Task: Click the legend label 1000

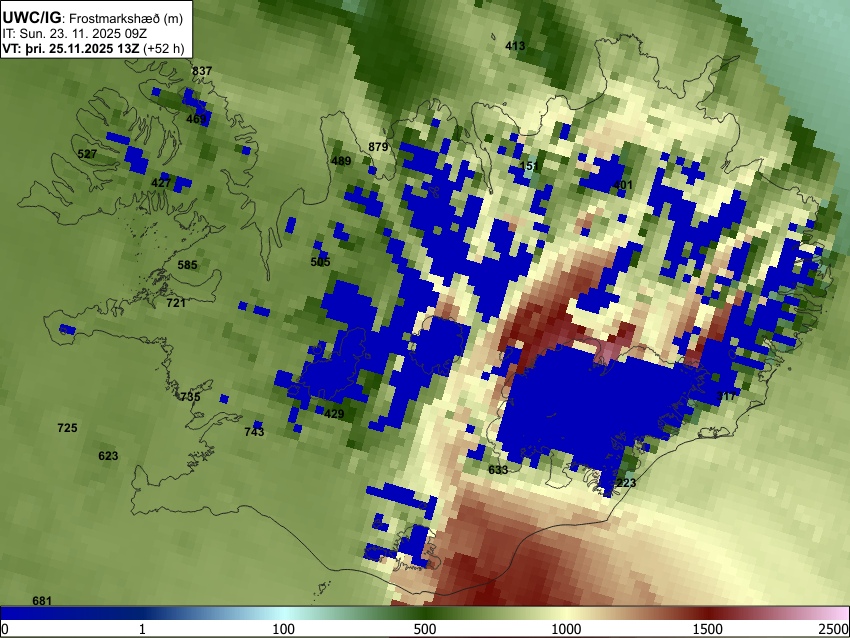Action: 566,629
